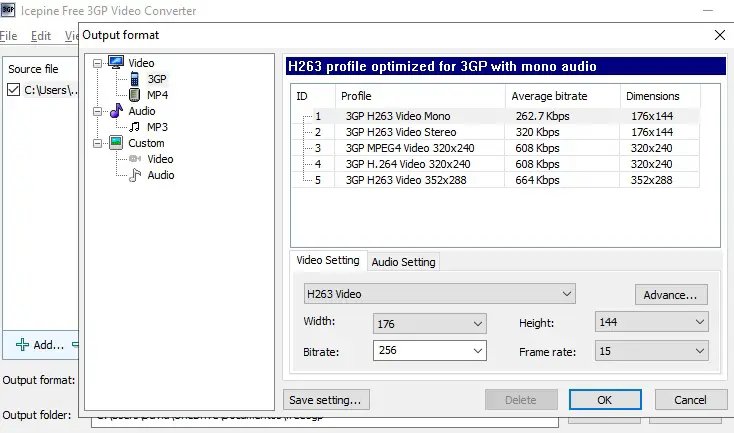Uncheck the C:\Users source file checkbox
This screenshot has height=433, width=734.
pos(14,89)
